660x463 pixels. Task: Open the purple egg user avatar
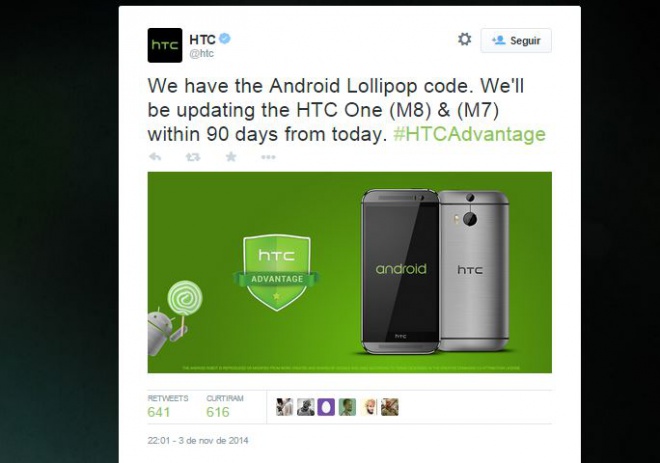click(x=326, y=407)
